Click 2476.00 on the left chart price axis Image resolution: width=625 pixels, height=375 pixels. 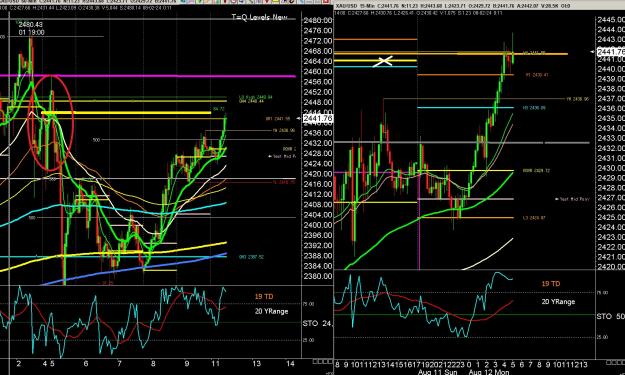tap(318, 31)
